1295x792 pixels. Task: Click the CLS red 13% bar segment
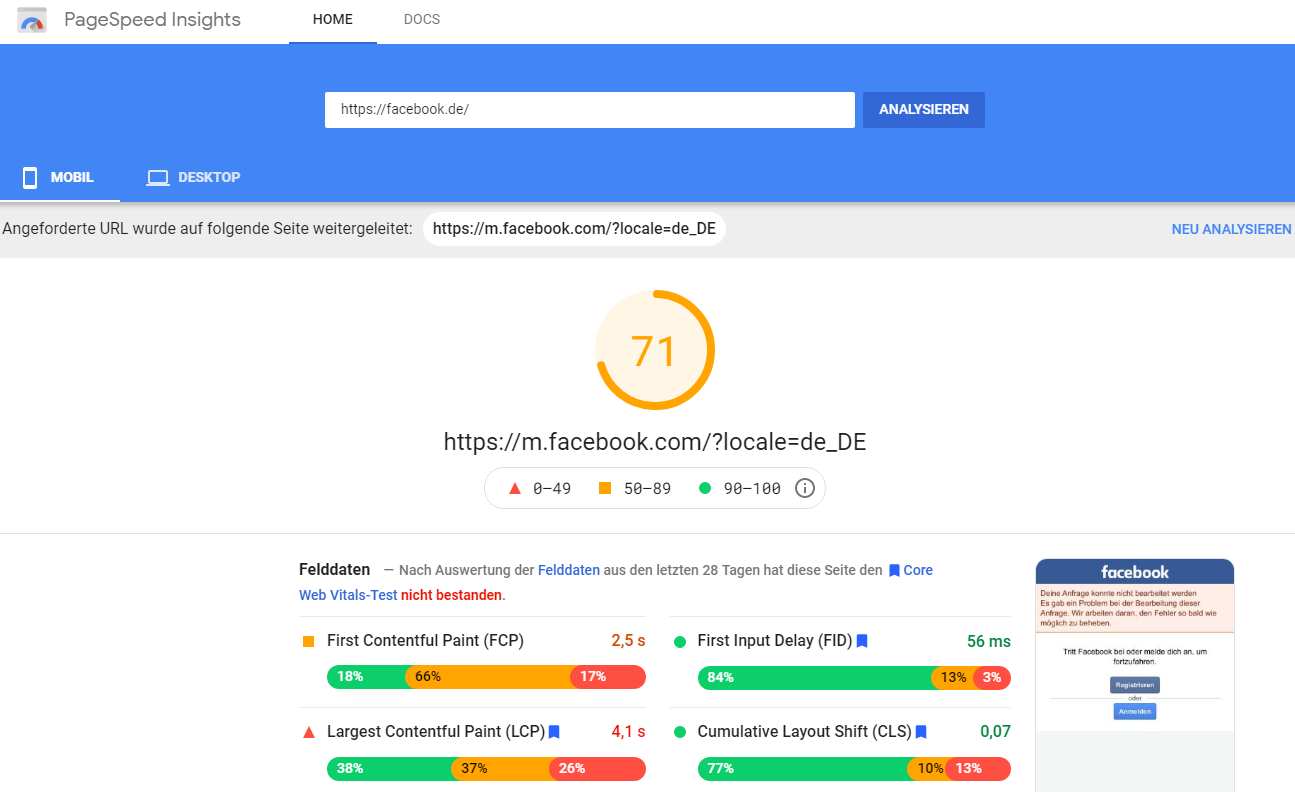pyautogui.click(x=978, y=769)
